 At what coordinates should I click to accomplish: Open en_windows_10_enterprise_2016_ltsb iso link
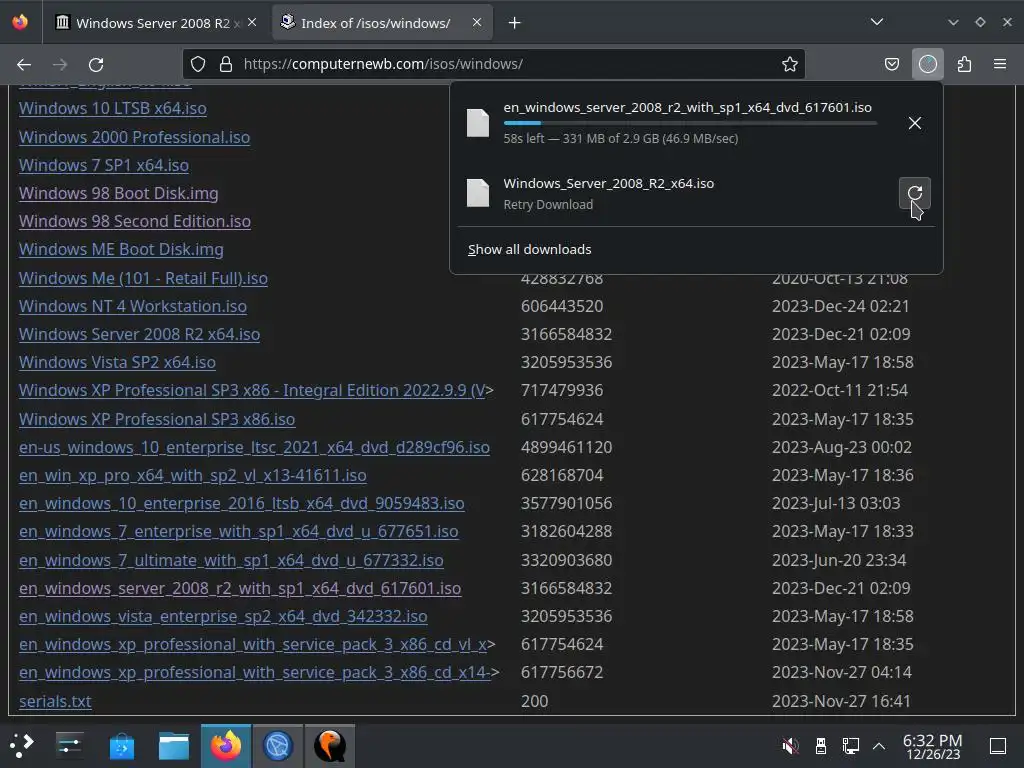[242, 504]
